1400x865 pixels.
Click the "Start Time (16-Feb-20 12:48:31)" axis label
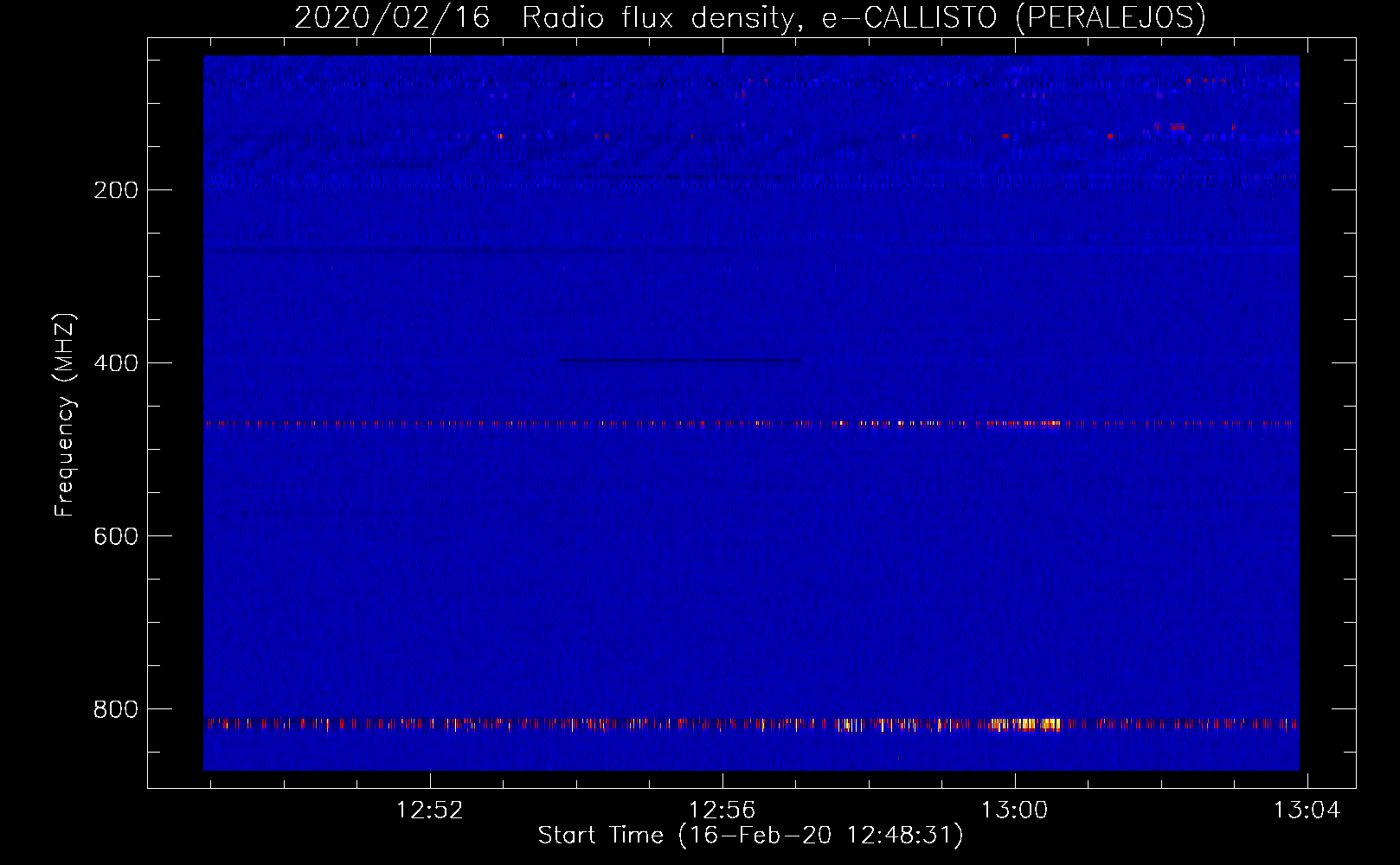click(x=750, y=836)
